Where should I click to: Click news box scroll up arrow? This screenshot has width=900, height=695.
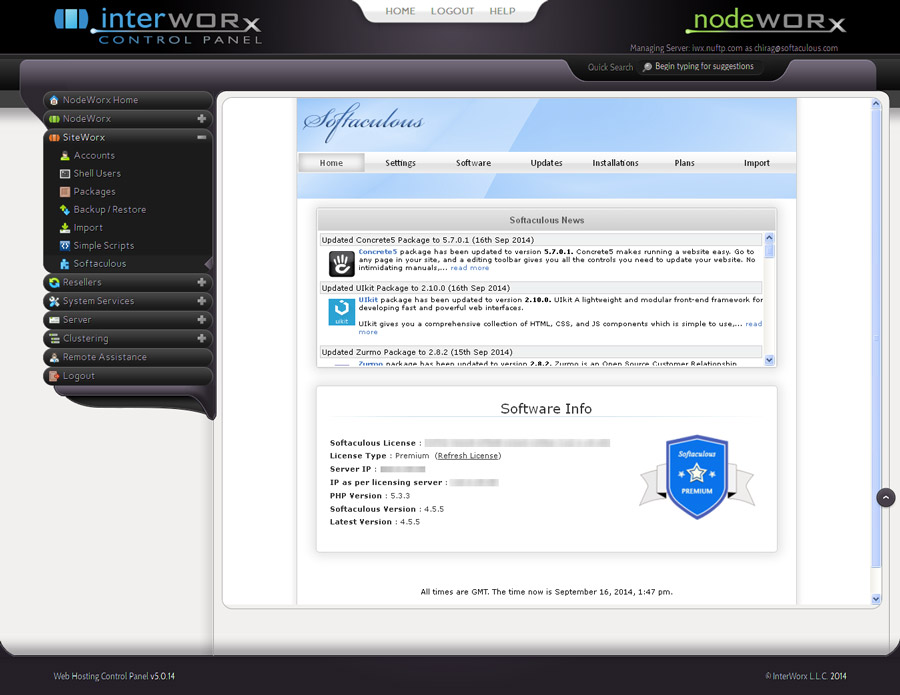point(769,238)
